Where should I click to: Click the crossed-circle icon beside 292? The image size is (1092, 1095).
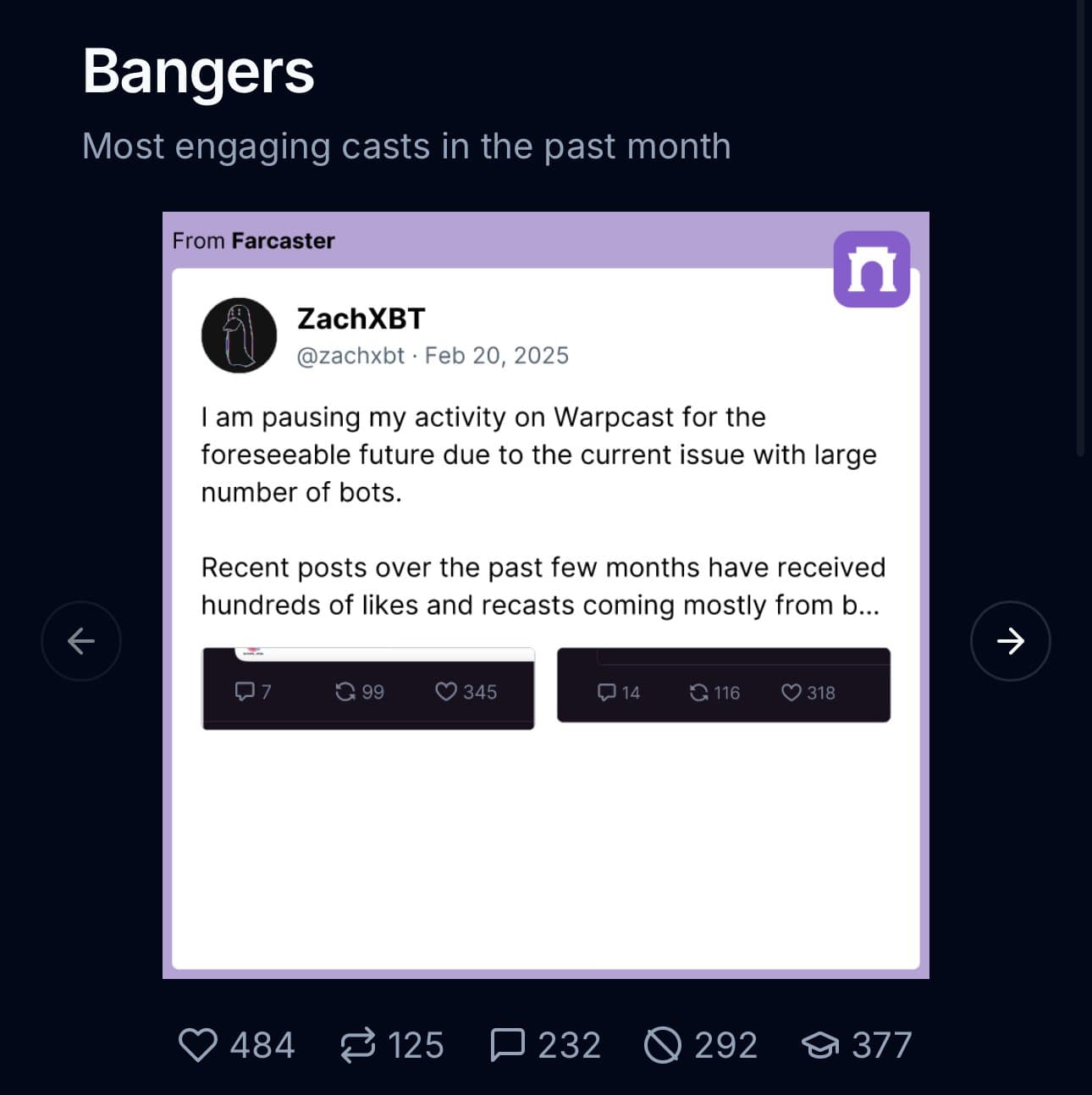tap(662, 1045)
